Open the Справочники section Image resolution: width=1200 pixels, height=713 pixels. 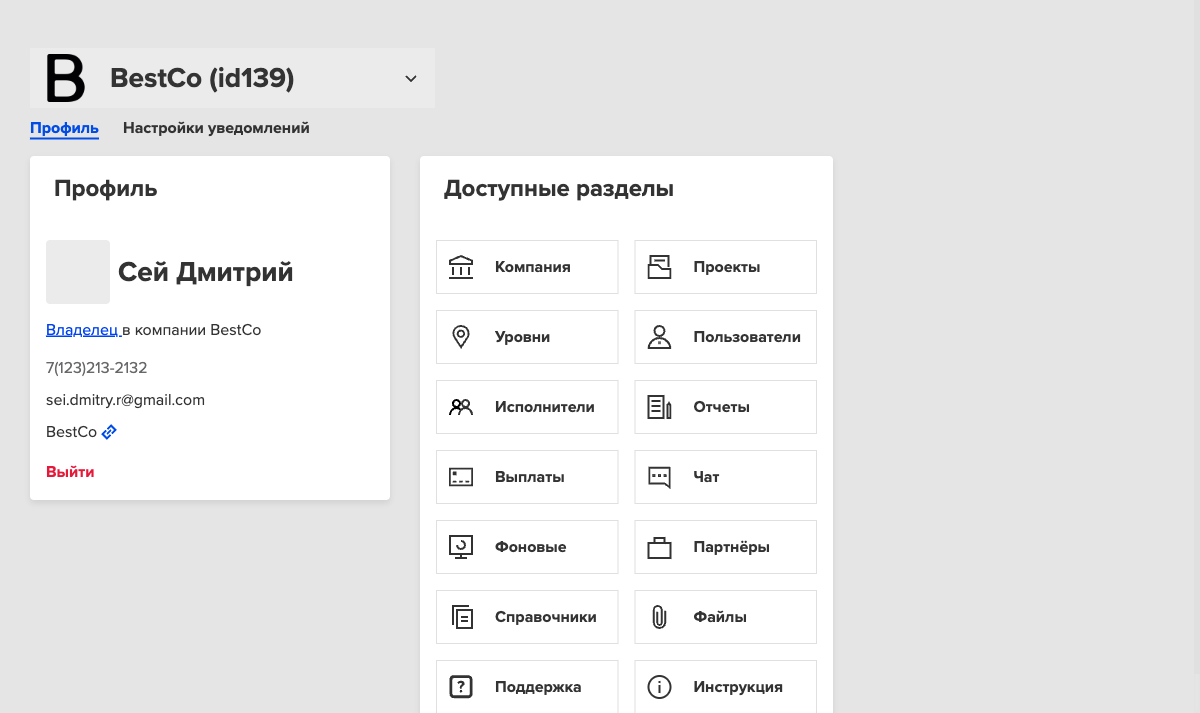pos(527,617)
